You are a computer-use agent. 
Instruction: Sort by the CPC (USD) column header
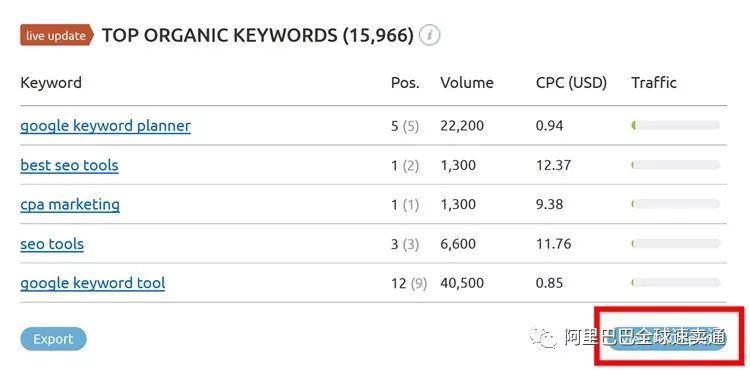point(571,83)
